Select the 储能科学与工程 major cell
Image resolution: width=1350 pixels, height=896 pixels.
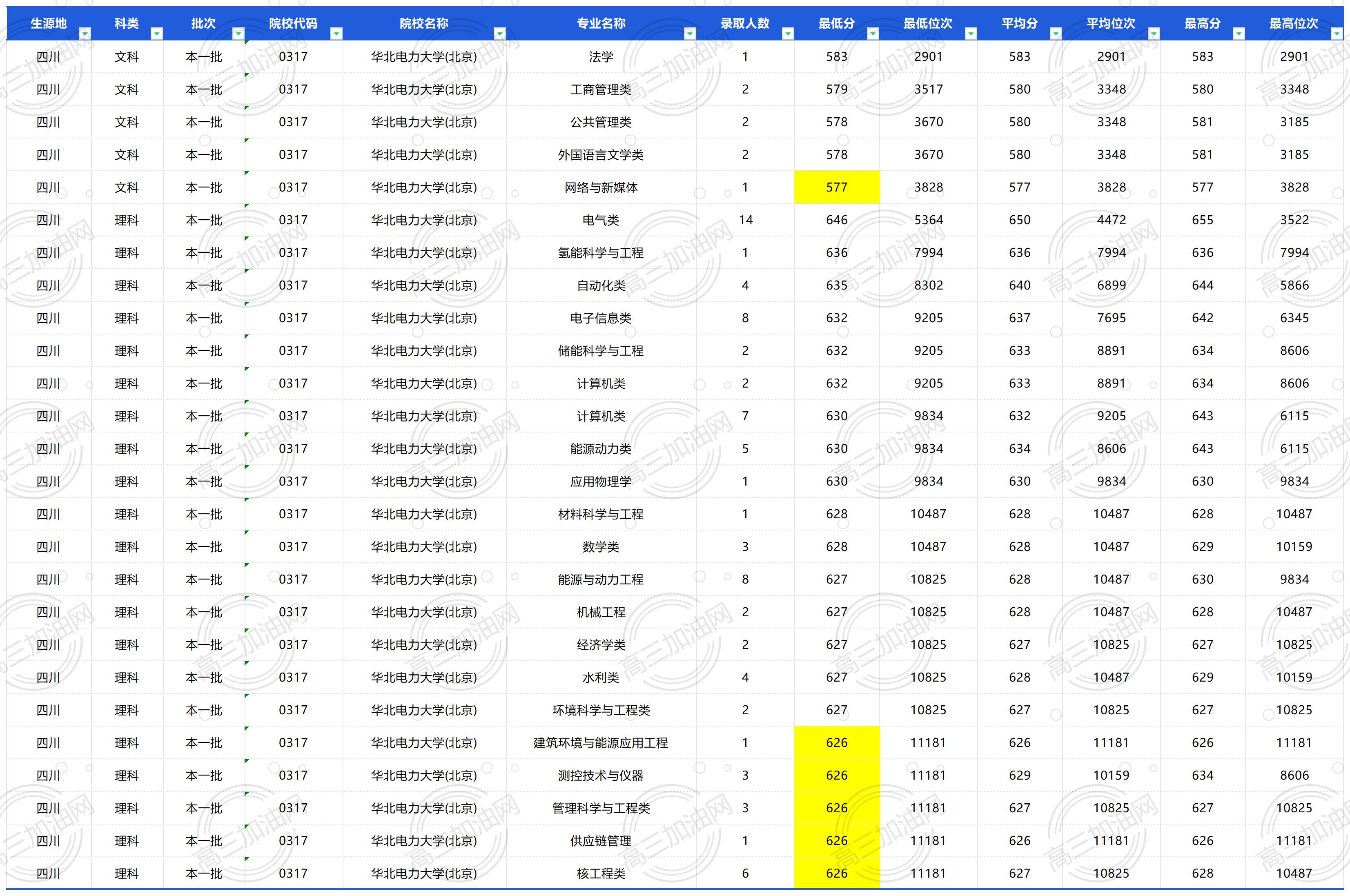click(x=601, y=351)
